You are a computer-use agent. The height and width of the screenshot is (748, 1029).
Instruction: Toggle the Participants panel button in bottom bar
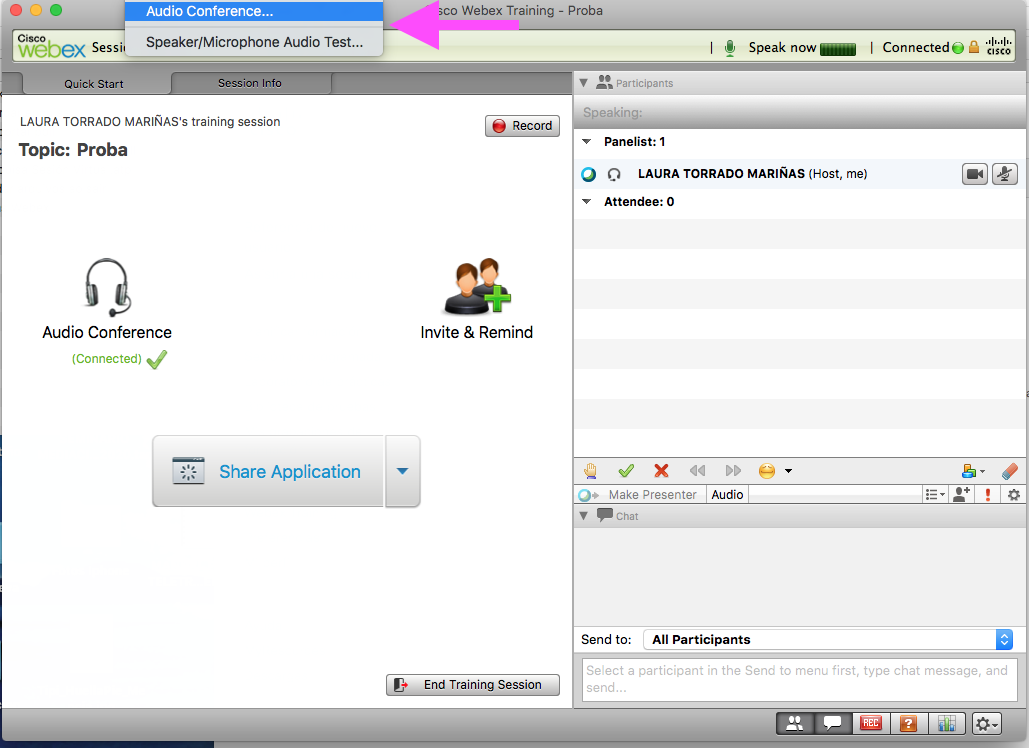point(794,724)
